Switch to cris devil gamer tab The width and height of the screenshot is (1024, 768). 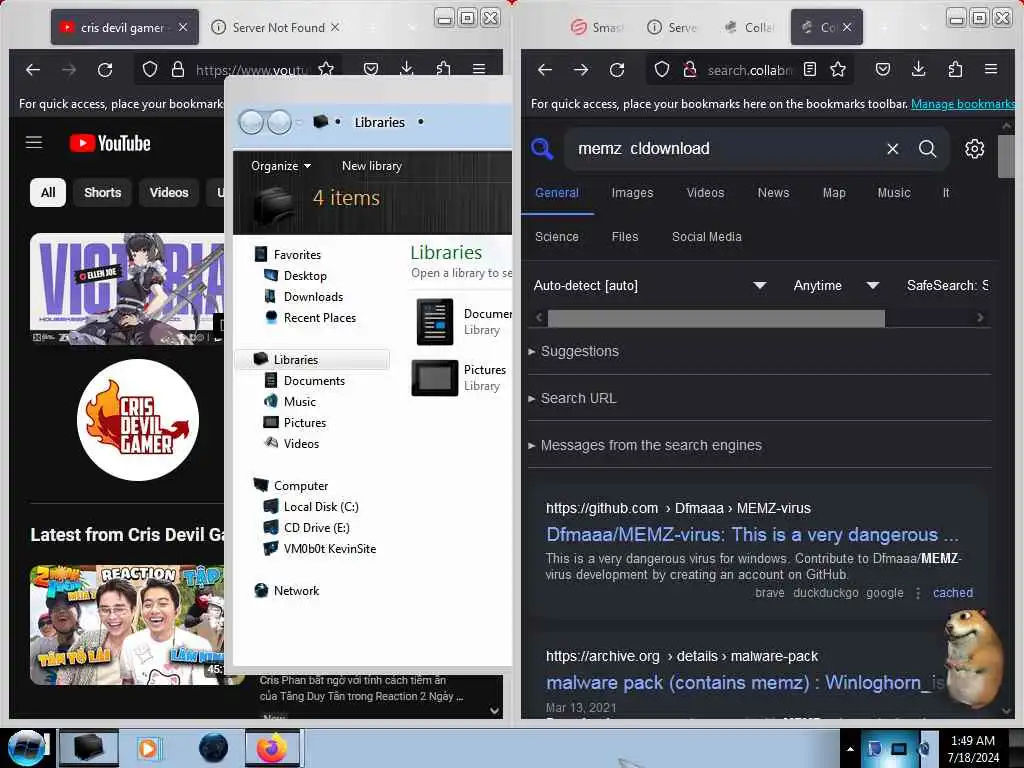click(125, 27)
